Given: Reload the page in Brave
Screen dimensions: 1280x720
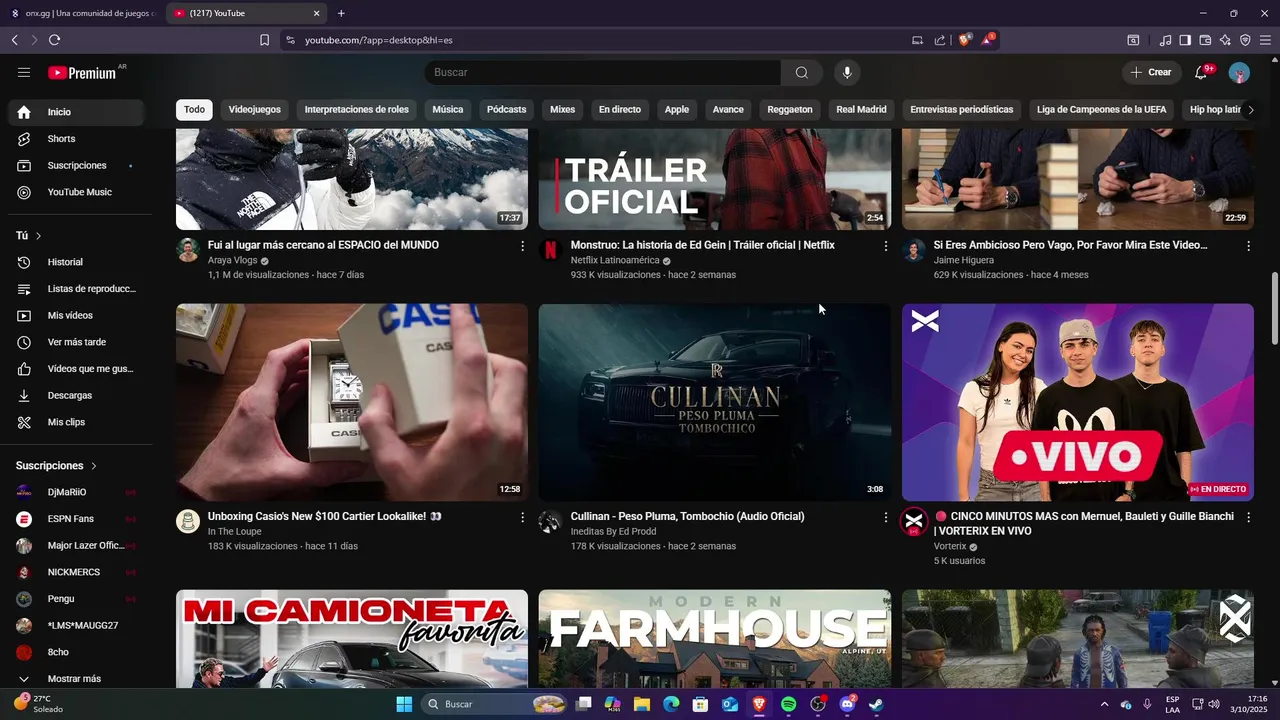Looking at the screenshot, I should coord(54,40).
